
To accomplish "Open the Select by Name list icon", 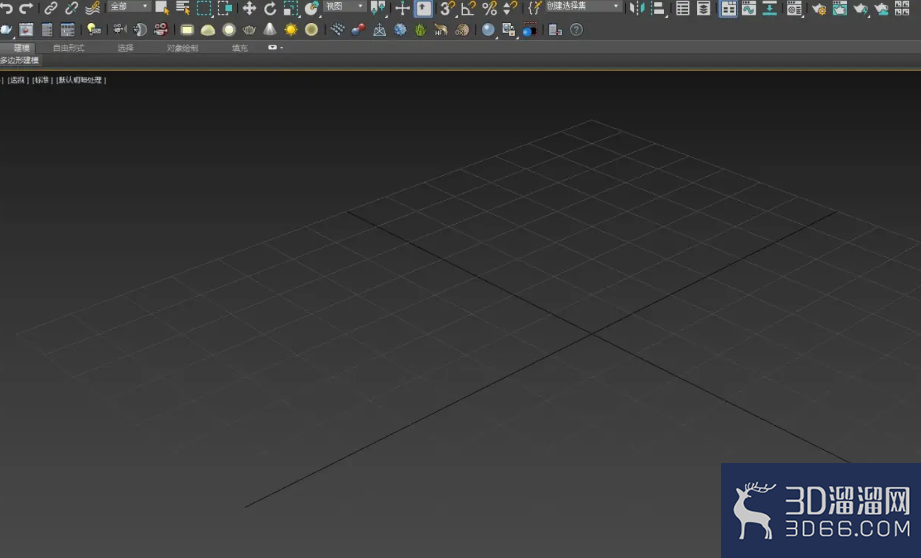I will 183,8.
